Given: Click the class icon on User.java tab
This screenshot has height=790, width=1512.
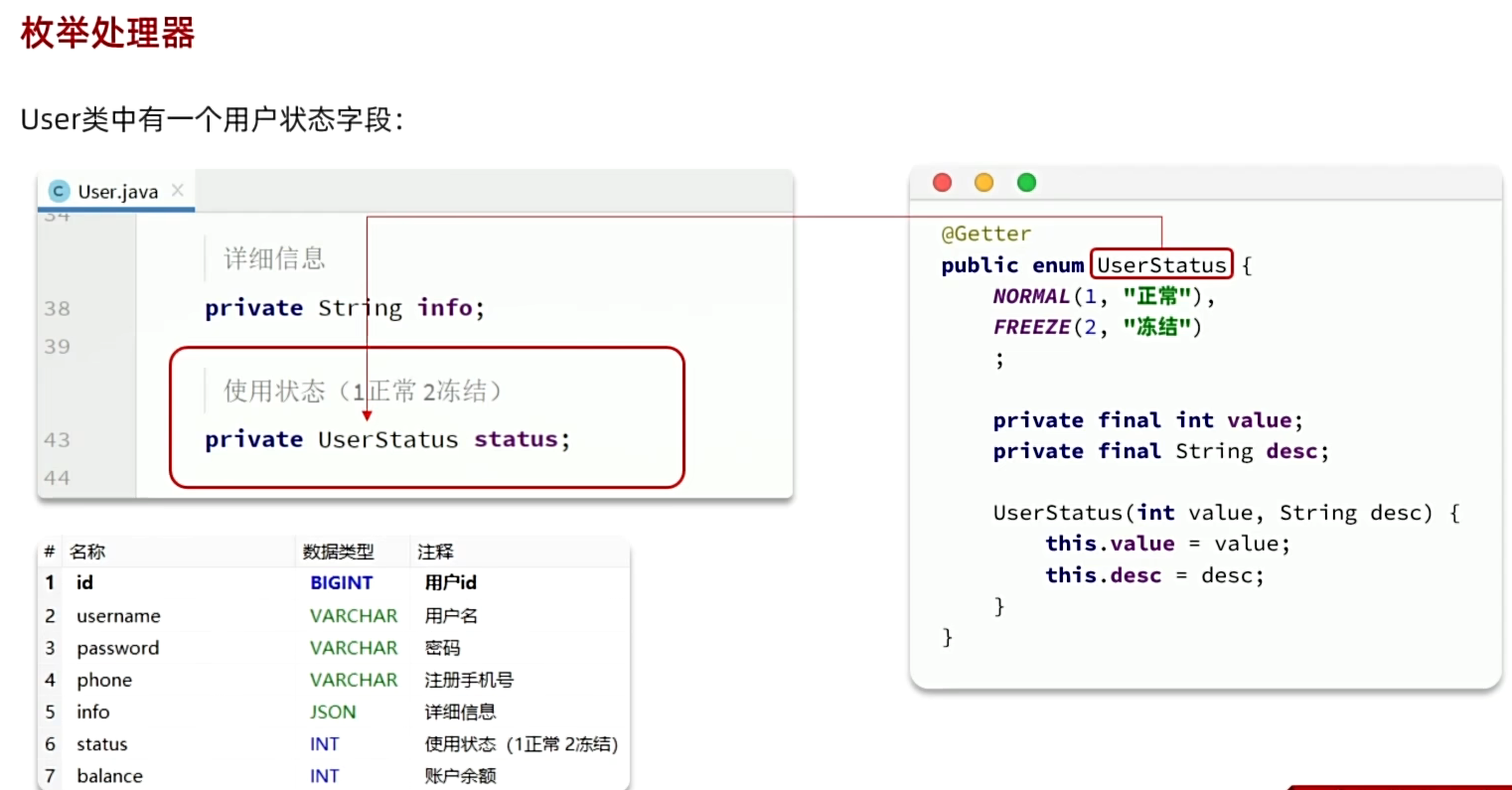Looking at the screenshot, I should (59, 192).
